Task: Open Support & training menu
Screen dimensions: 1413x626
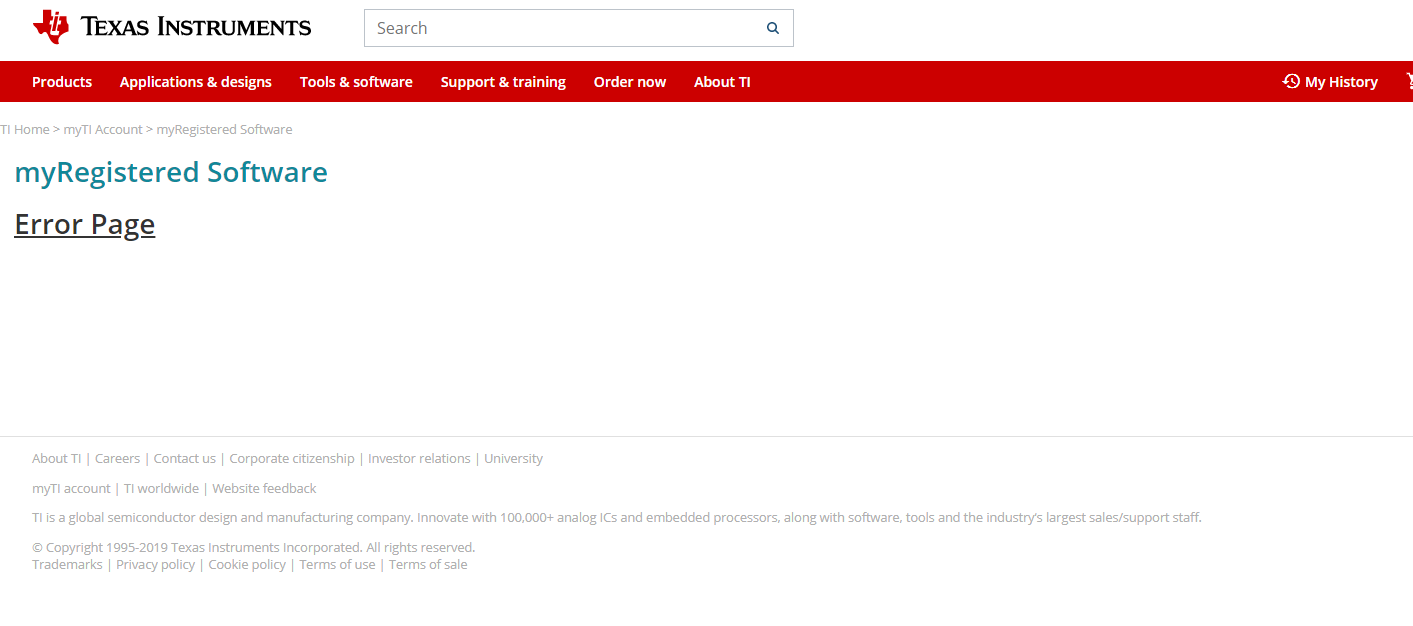Action: click(503, 82)
